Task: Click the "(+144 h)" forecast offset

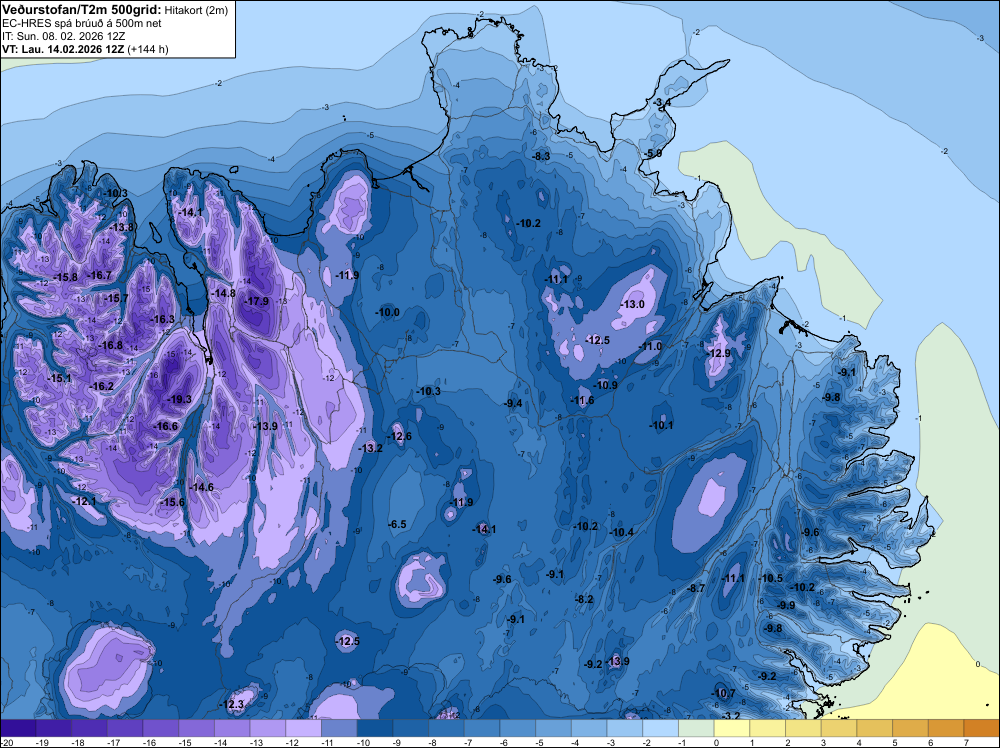Action: pyautogui.click(x=148, y=49)
